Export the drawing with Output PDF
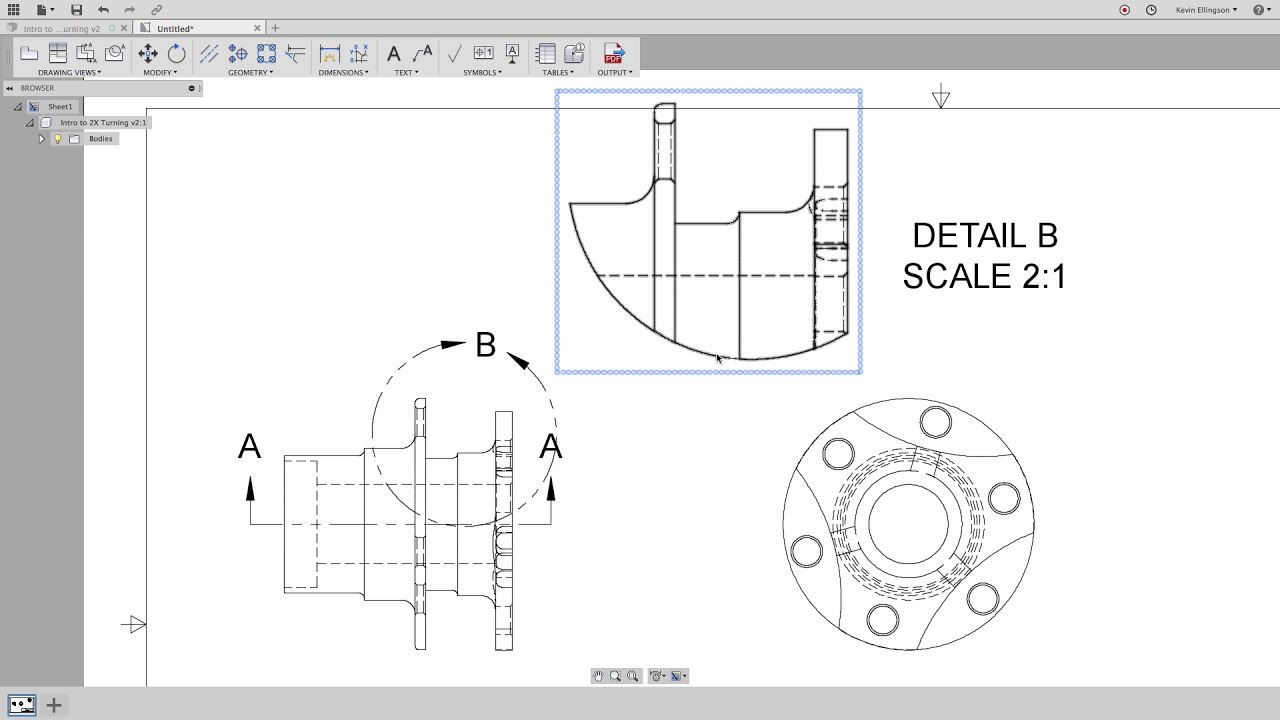The height and width of the screenshot is (720, 1280). tap(613, 54)
